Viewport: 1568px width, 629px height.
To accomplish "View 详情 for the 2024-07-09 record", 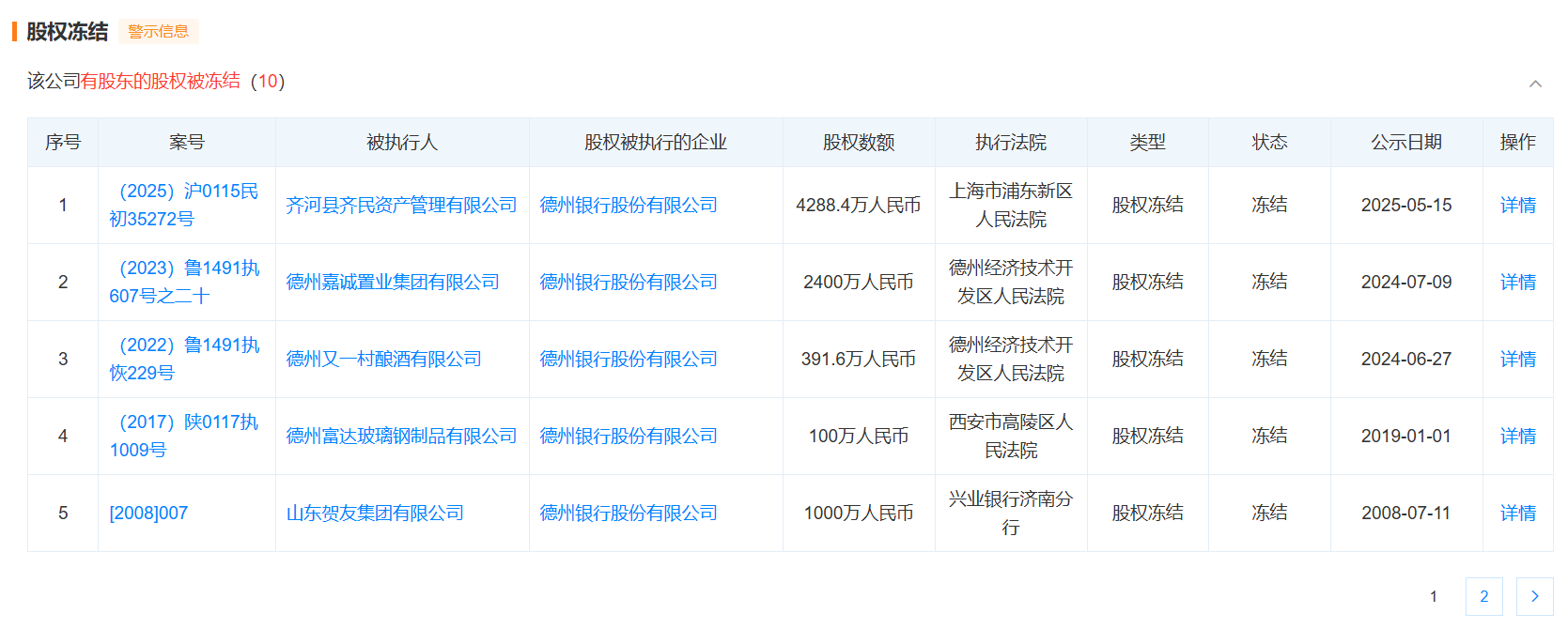I will coord(1518,282).
